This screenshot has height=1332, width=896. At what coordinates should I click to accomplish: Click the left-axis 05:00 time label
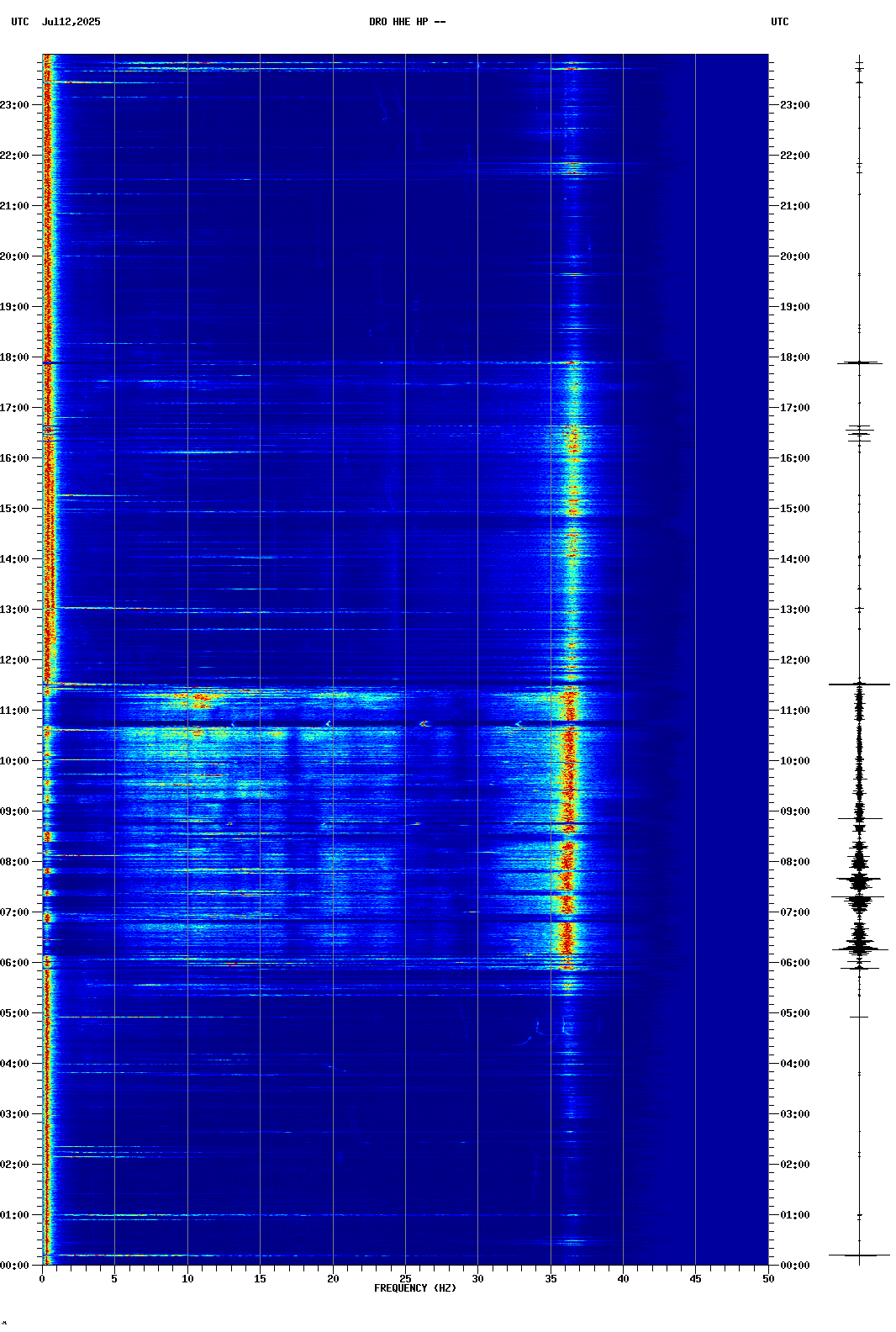[x=14, y=1013]
